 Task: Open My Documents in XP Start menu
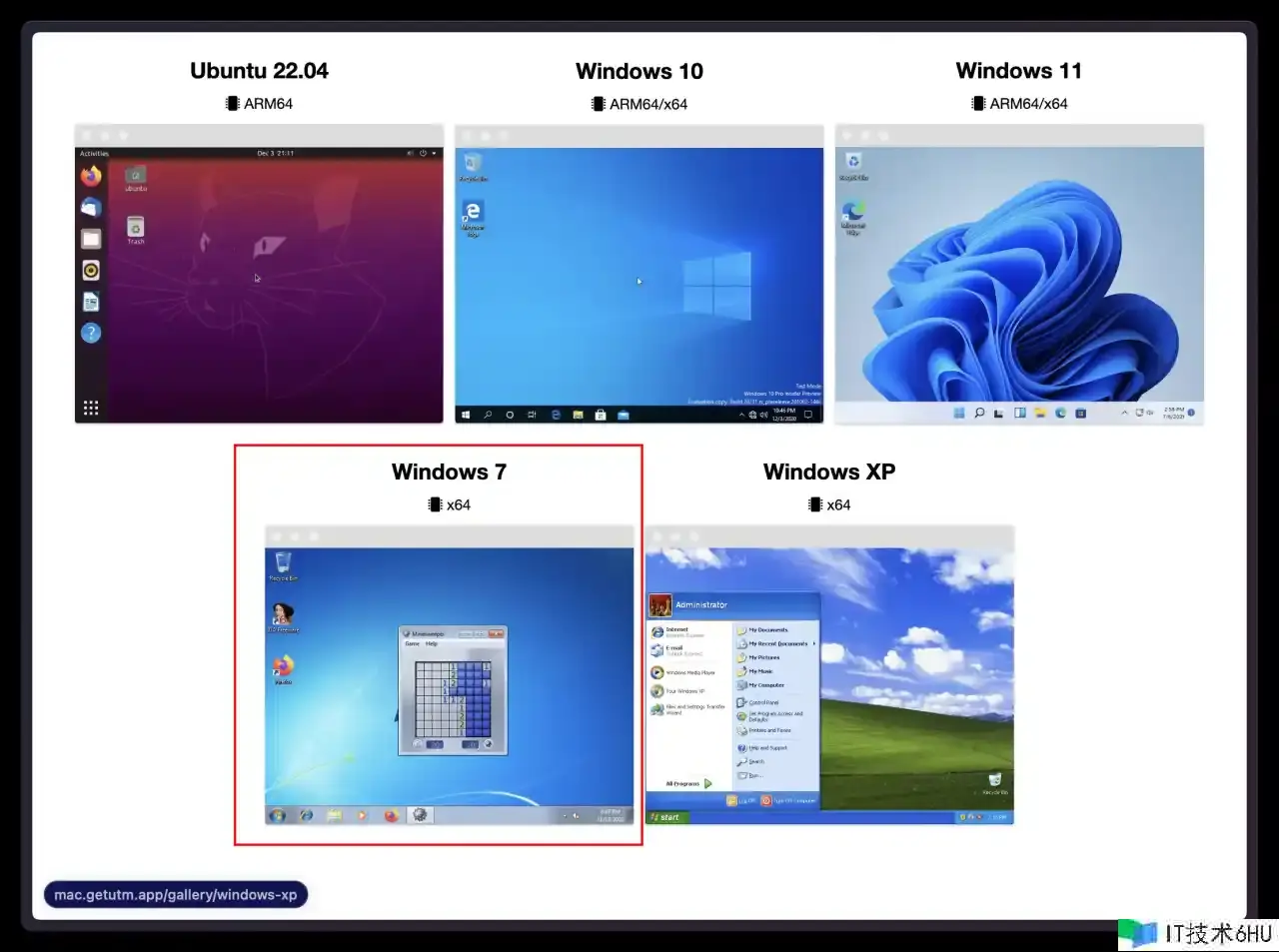[762, 630]
